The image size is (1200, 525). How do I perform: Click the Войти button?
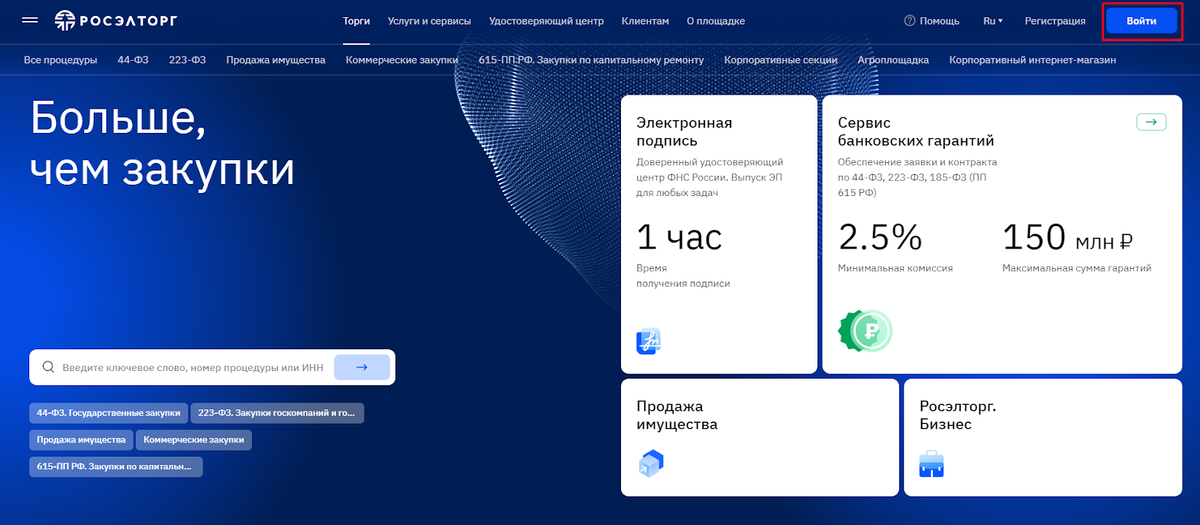point(1141,21)
